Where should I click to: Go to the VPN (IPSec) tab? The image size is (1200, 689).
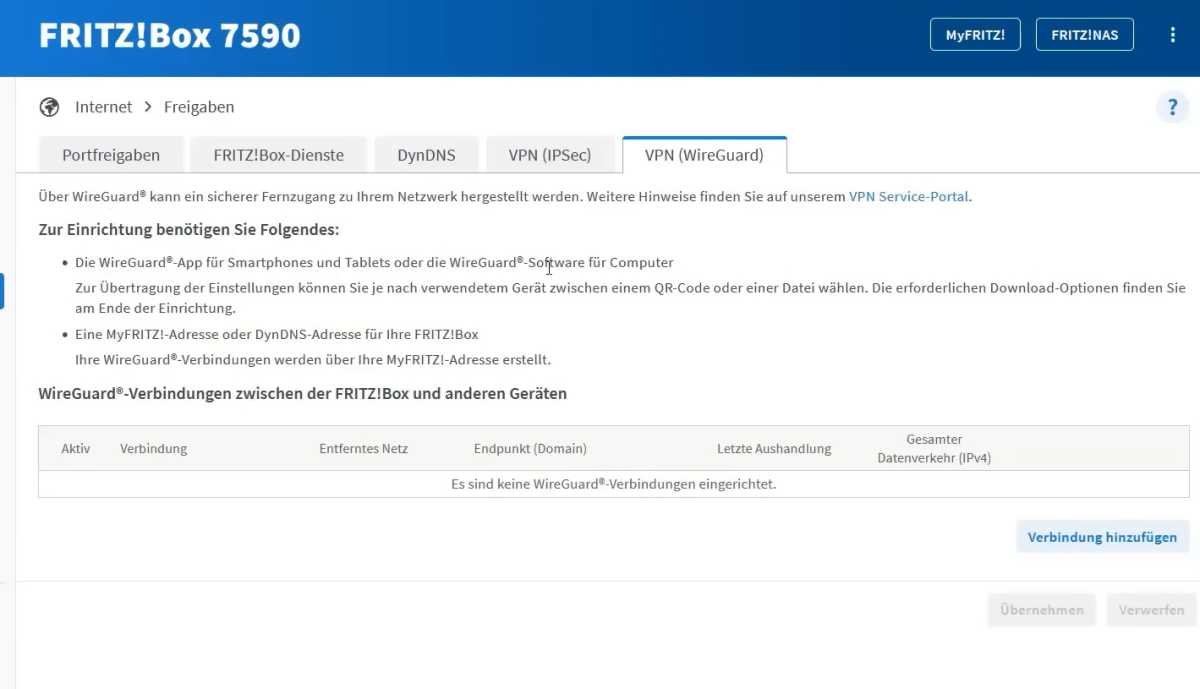(549, 155)
